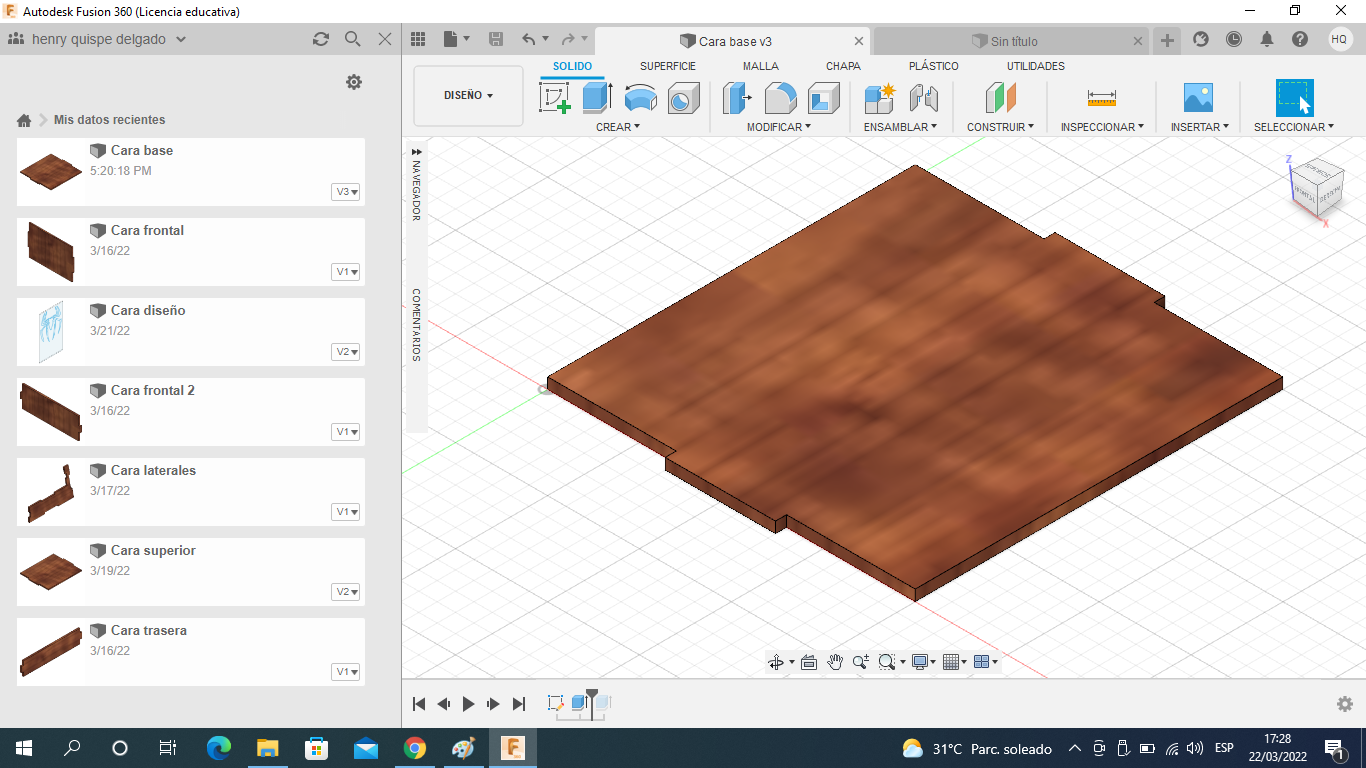Viewport: 1366px width, 768px height.
Task: Click the ViewCube orientation cube
Action: (x=1315, y=186)
